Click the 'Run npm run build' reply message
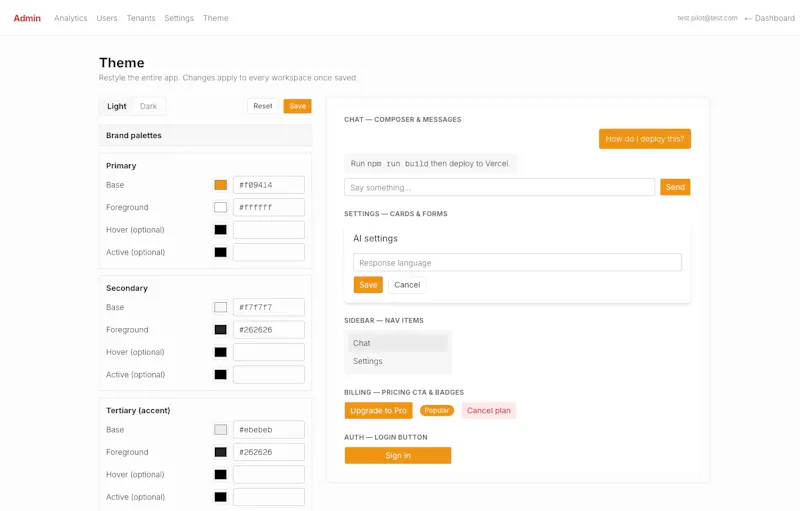The width and height of the screenshot is (800, 511). pyautogui.click(x=430, y=164)
